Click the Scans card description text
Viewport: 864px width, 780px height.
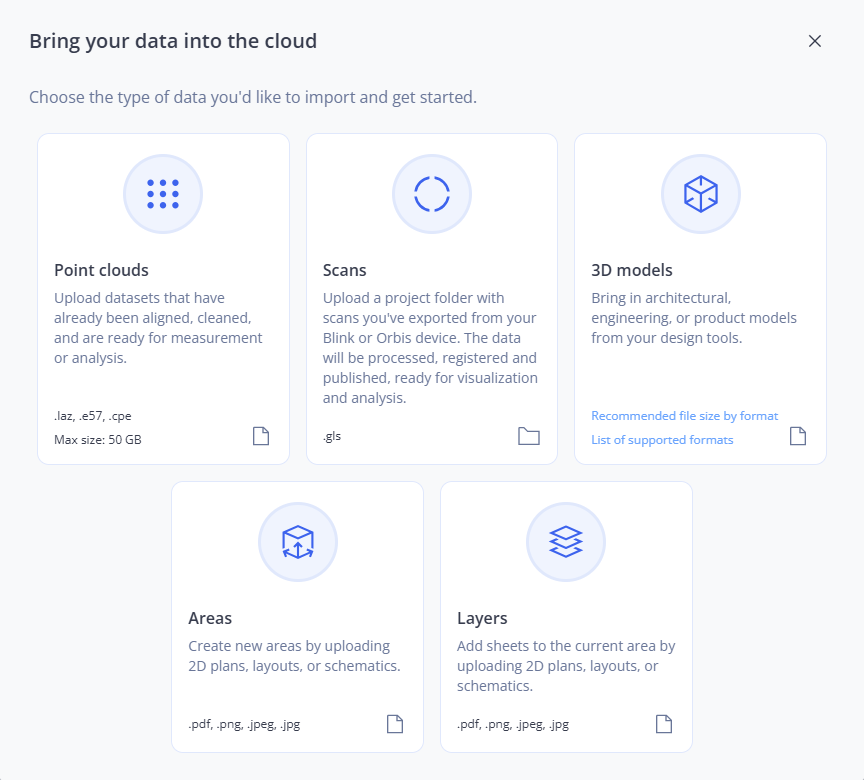(430, 348)
